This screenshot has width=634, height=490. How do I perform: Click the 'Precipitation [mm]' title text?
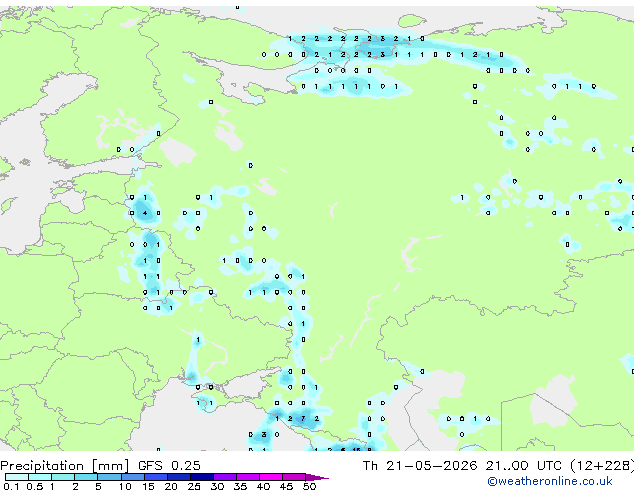65,466
